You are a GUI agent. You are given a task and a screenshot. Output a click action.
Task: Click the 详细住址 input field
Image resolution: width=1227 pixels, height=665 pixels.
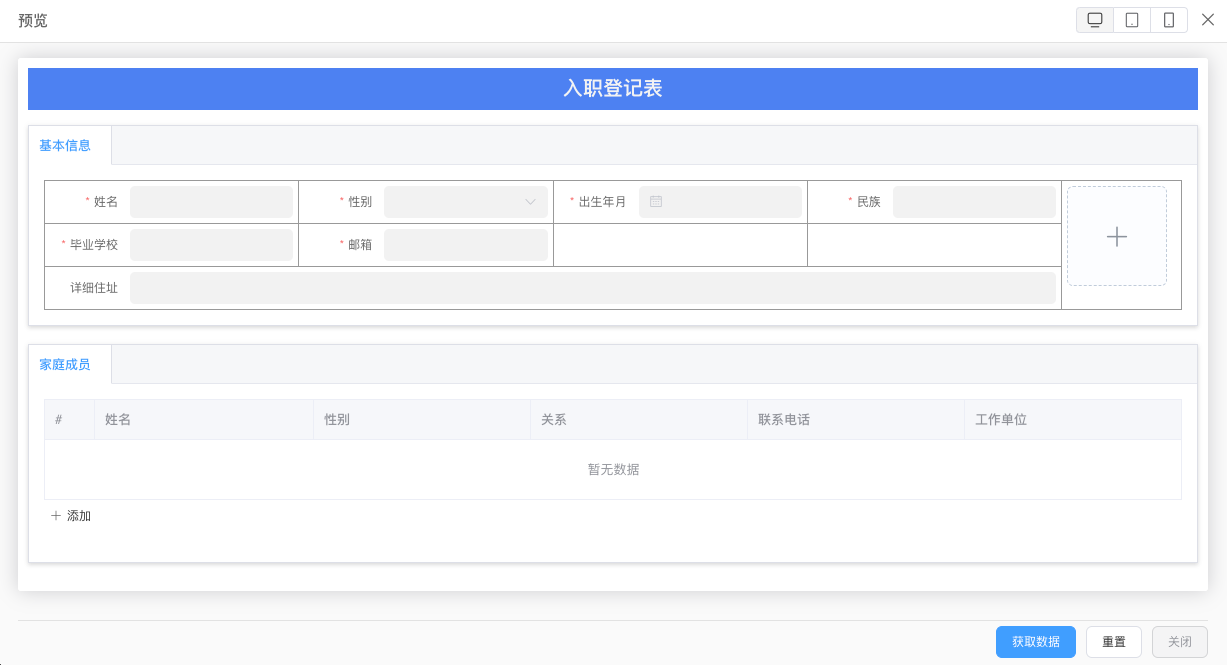click(595, 287)
